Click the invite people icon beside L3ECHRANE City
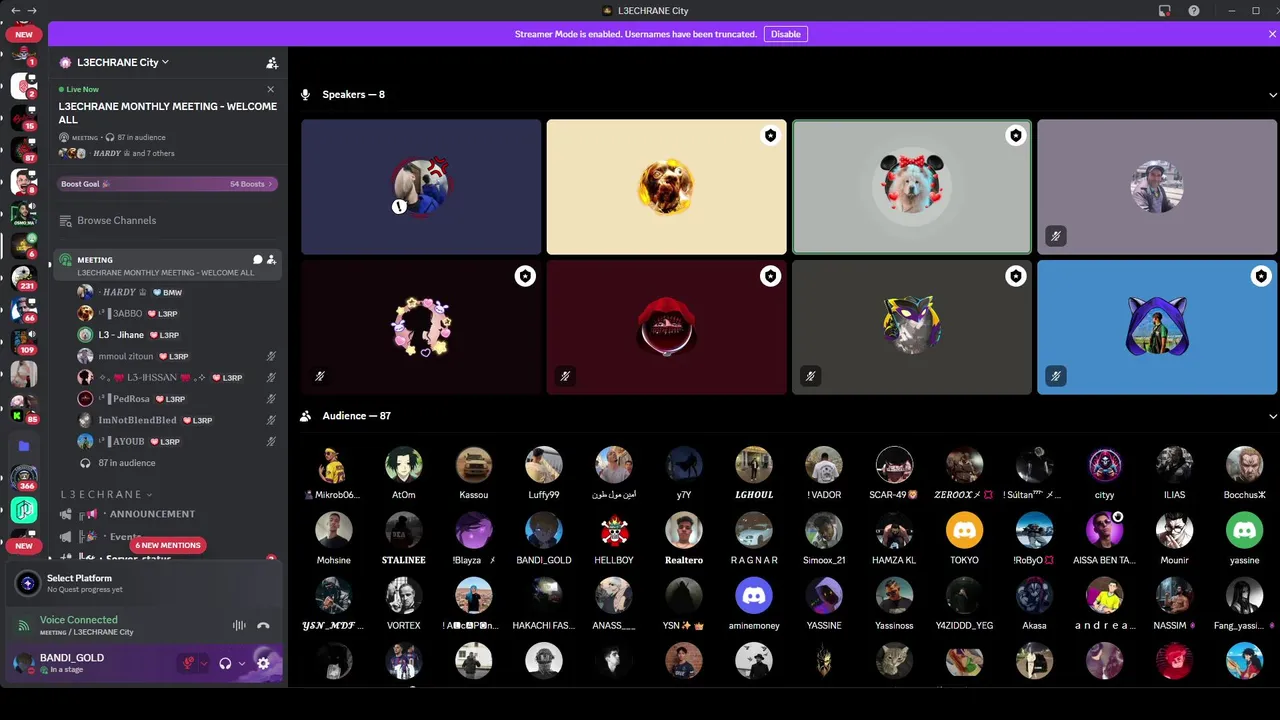This screenshot has width=1280, height=720. 272,62
